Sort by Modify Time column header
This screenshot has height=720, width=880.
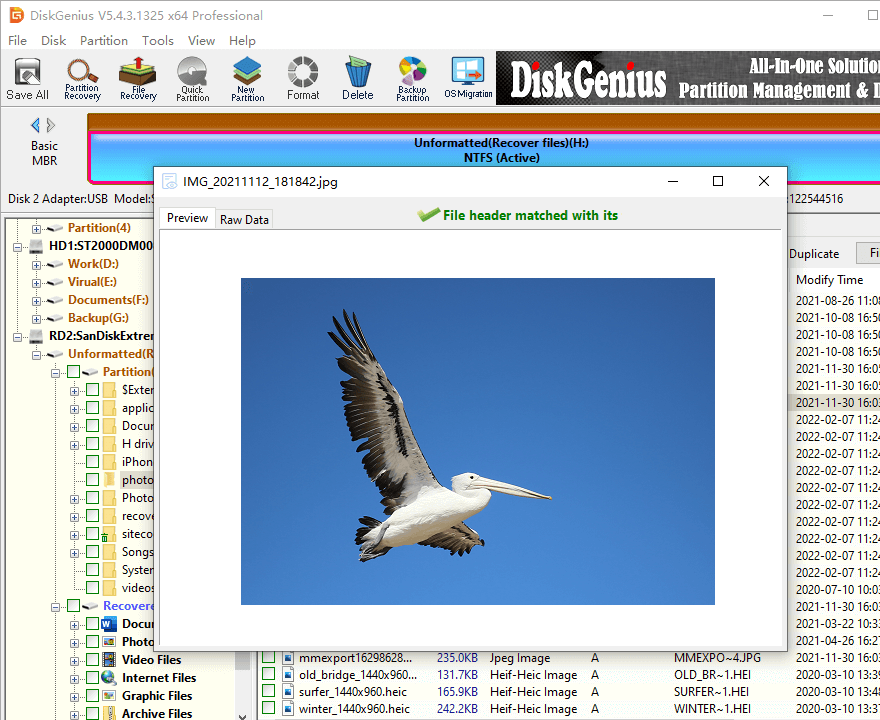[x=829, y=280]
